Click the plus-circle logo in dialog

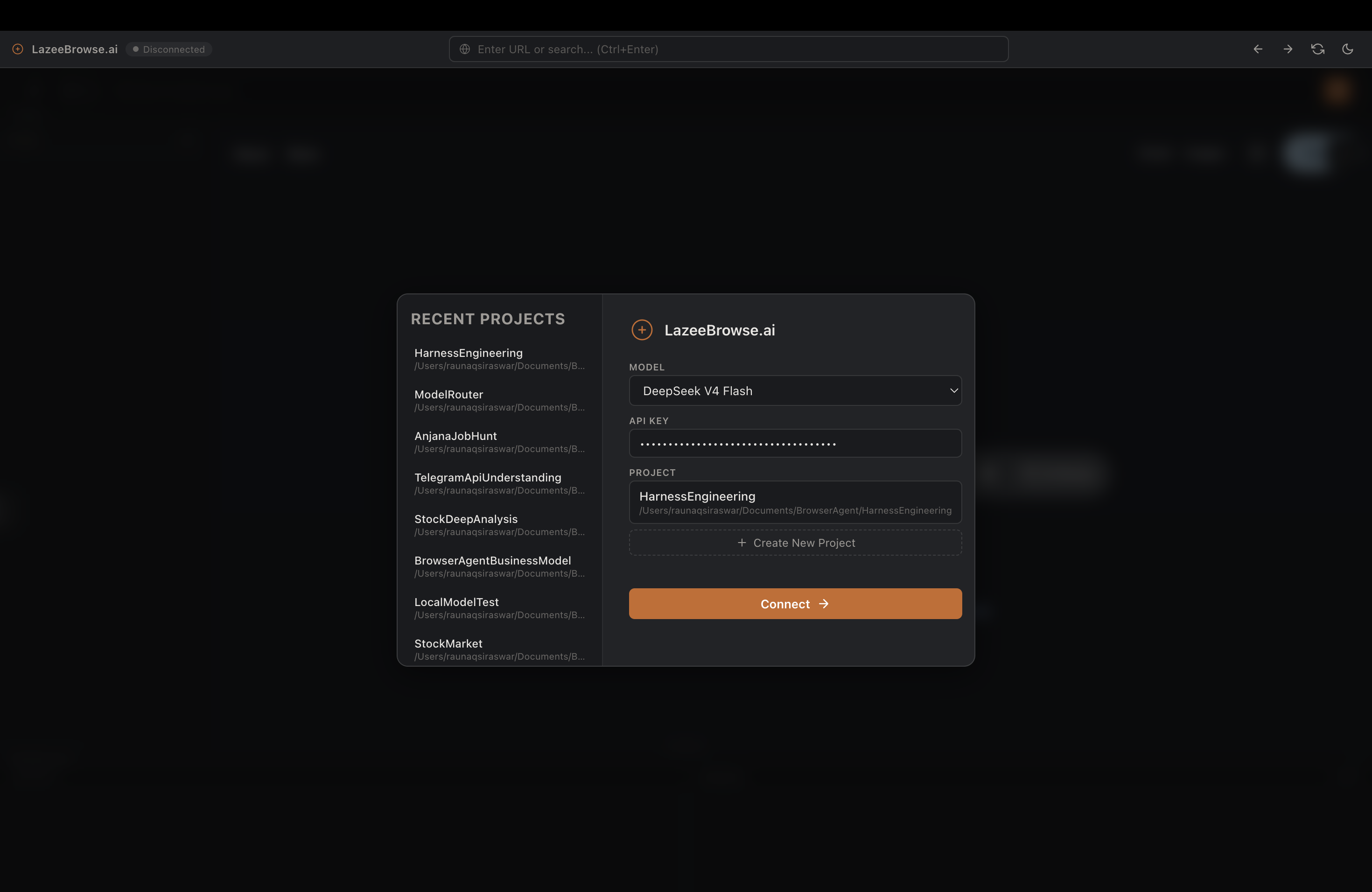pyautogui.click(x=642, y=330)
